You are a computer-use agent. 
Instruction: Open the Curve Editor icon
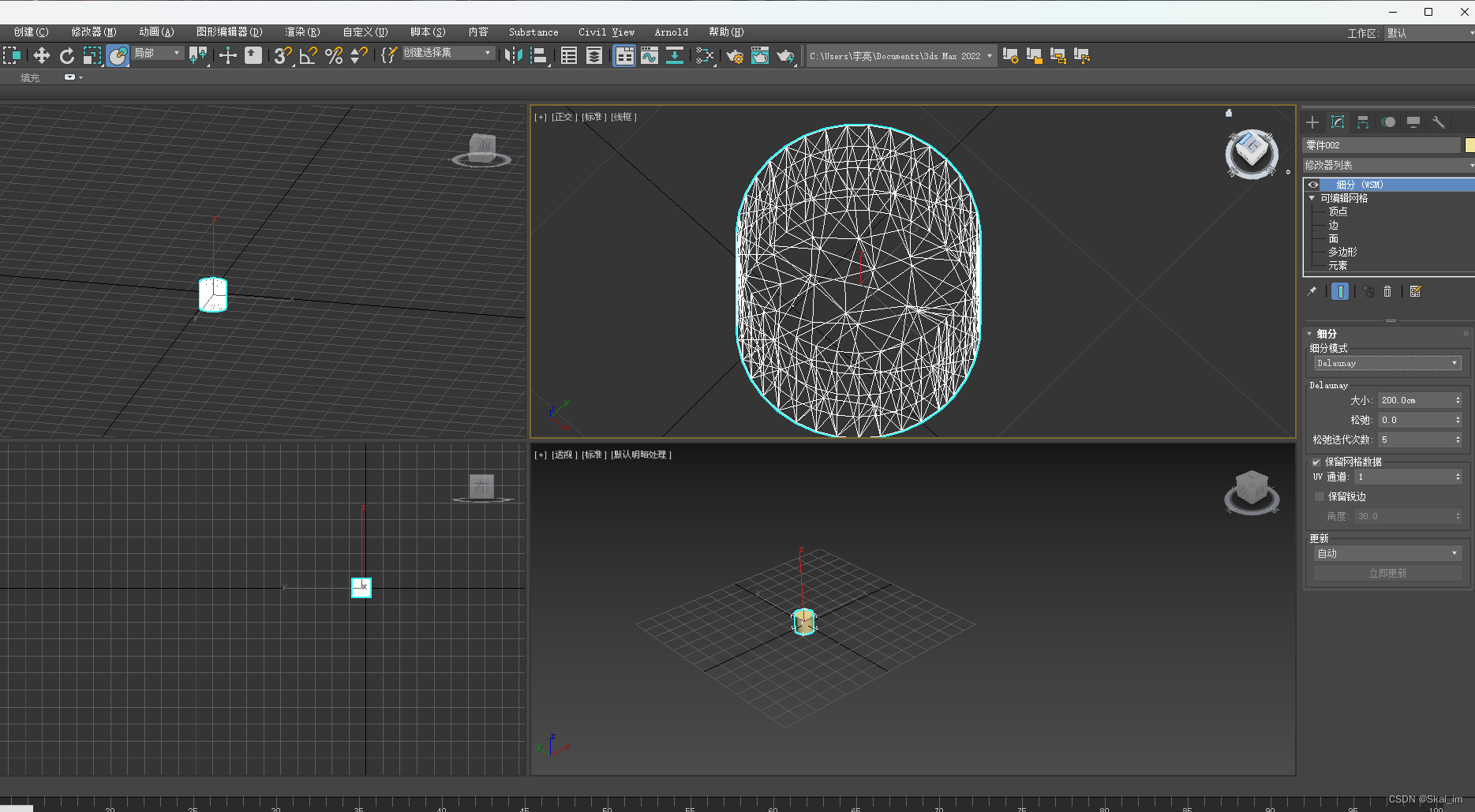[x=650, y=55]
